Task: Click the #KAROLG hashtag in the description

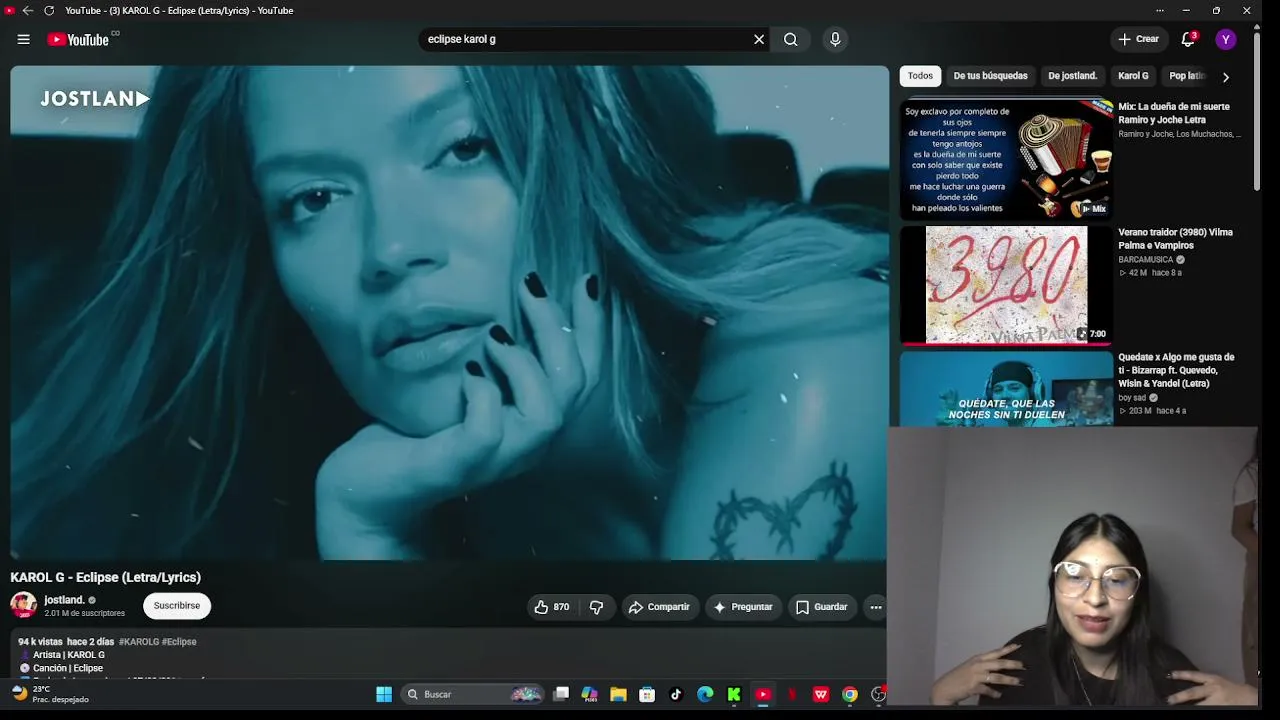Action: [139, 642]
